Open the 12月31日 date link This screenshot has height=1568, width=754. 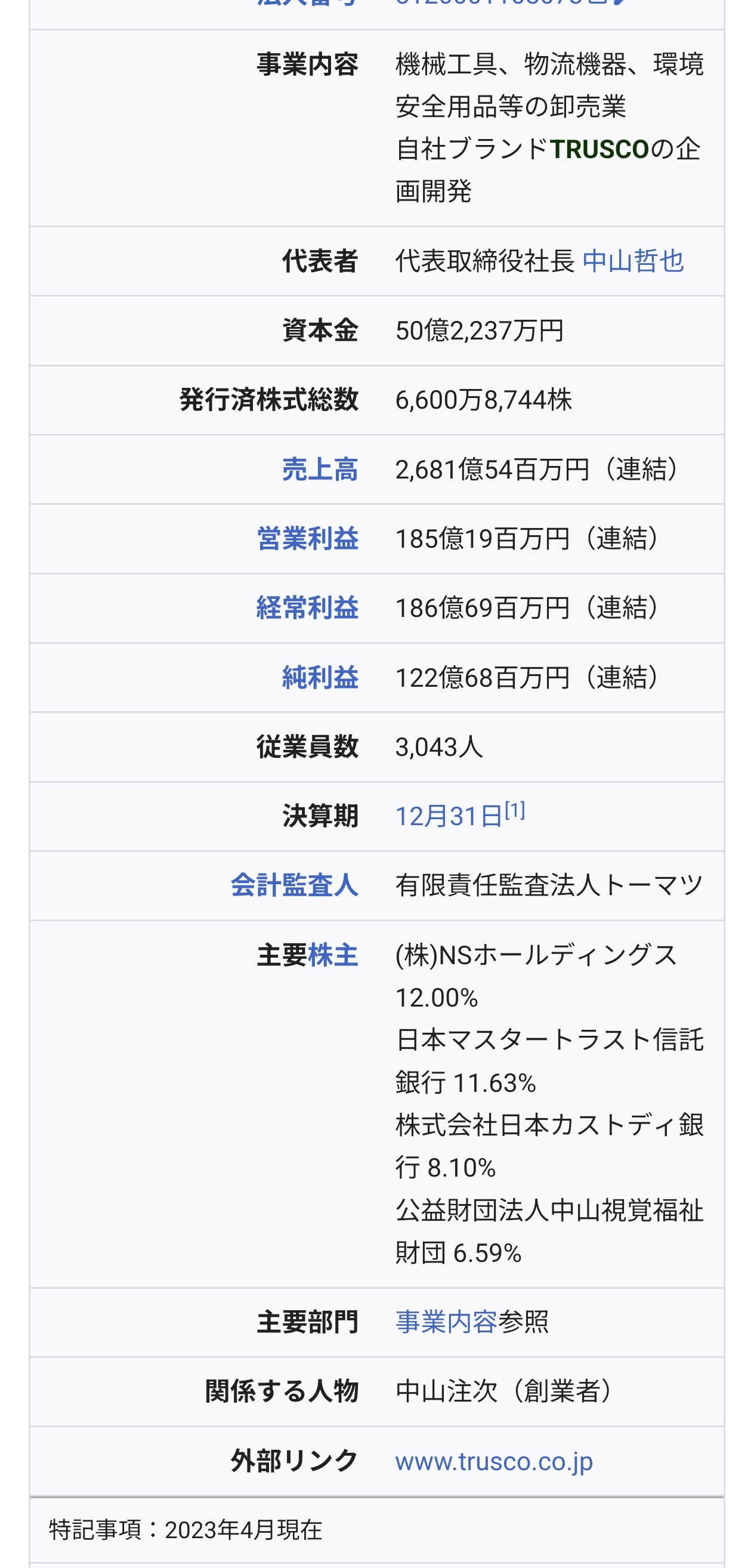(449, 816)
